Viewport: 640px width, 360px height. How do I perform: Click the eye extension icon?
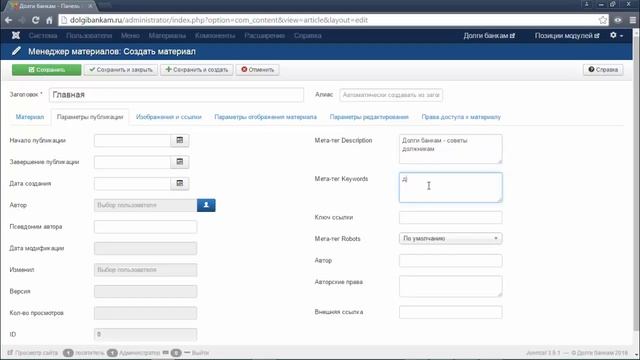pos(618,20)
